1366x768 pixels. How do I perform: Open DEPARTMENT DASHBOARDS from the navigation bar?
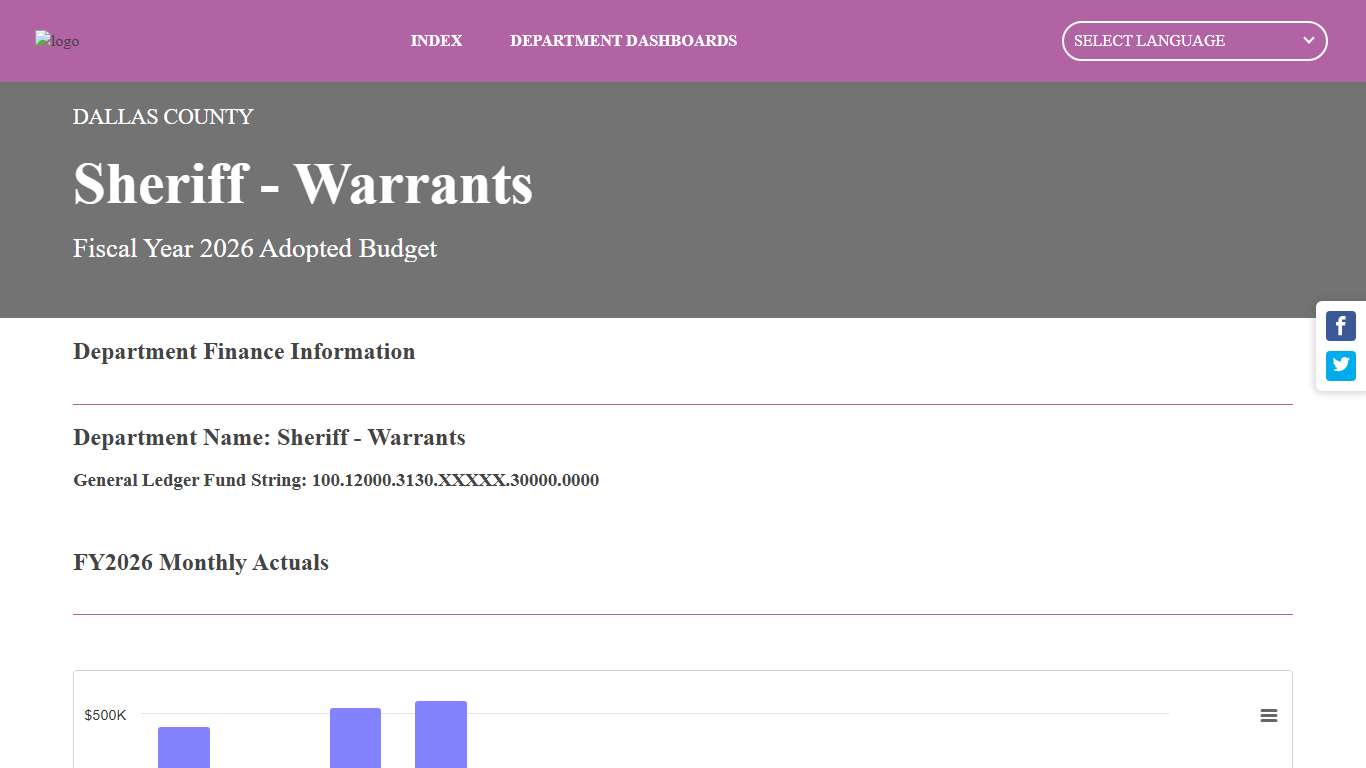tap(623, 41)
